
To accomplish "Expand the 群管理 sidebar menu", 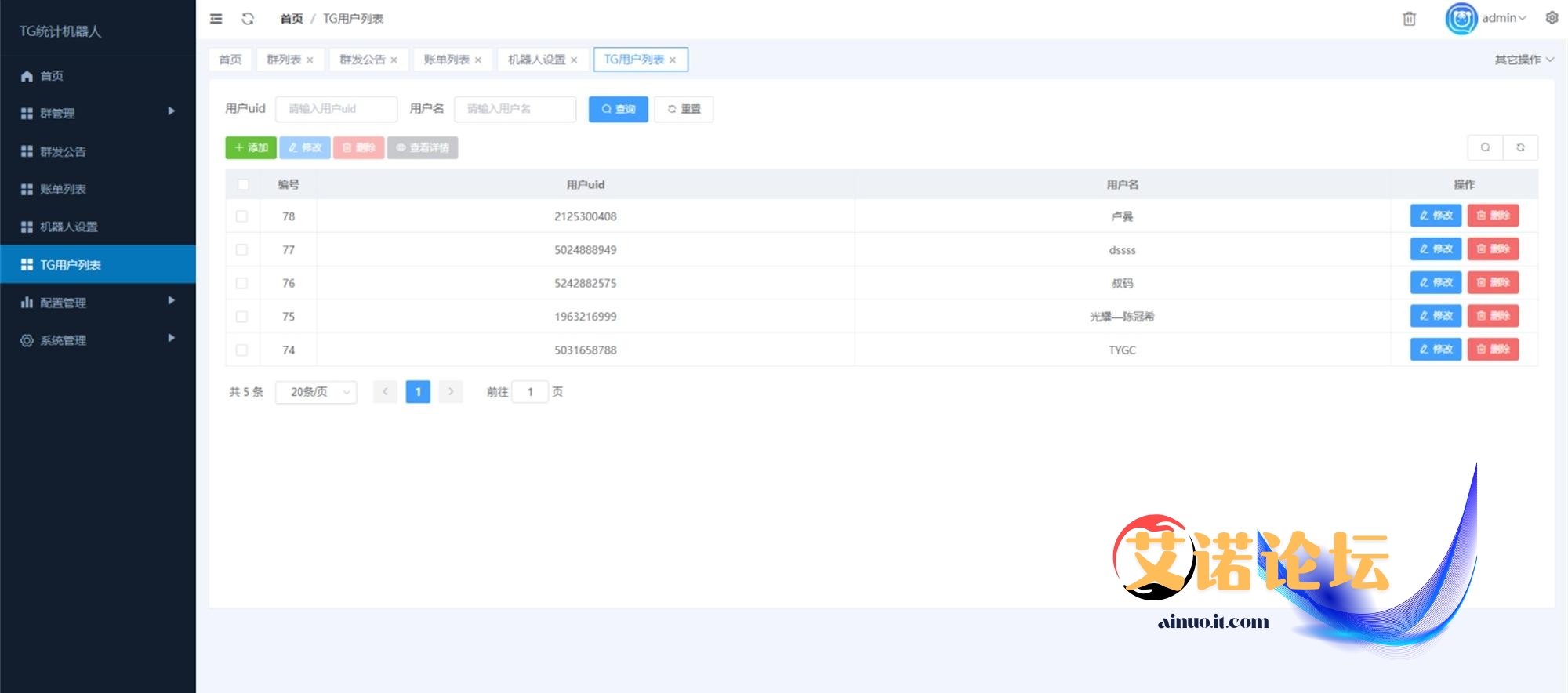I will click(97, 113).
